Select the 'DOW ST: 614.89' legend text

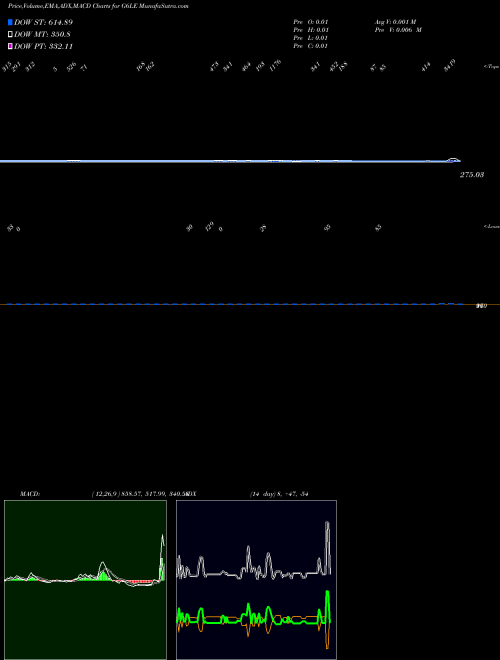coord(43,22)
